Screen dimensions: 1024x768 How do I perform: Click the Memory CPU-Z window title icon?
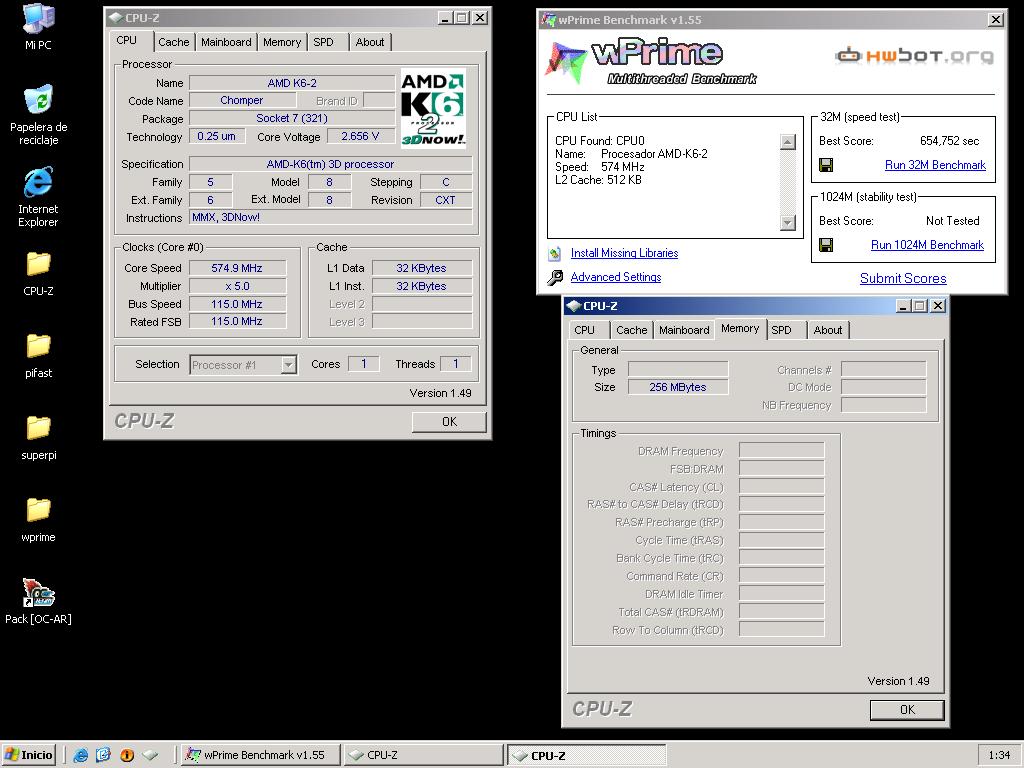click(573, 306)
